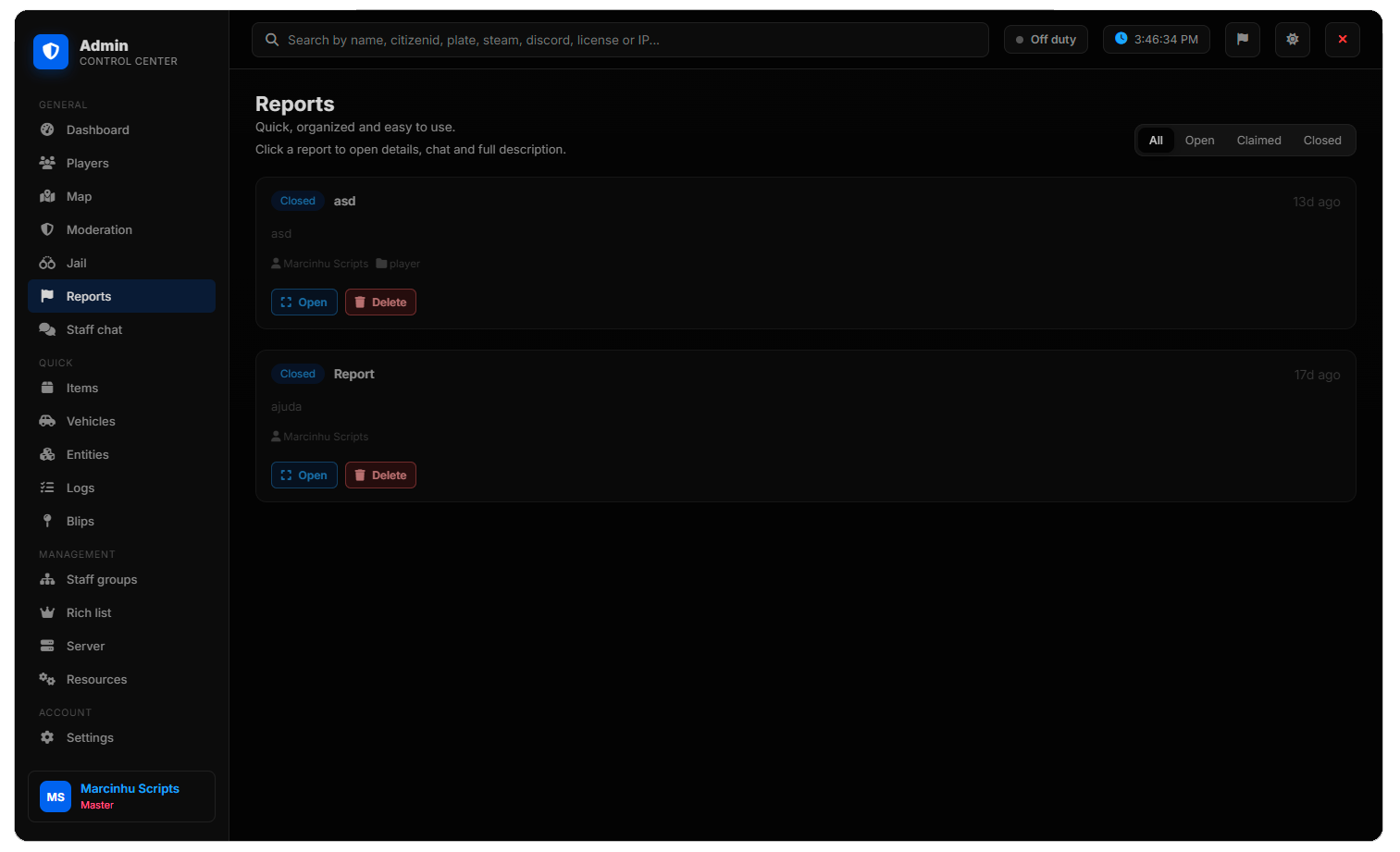Delete the 'asd' report
The width and height of the screenshot is (1400, 852).
point(380,303)
